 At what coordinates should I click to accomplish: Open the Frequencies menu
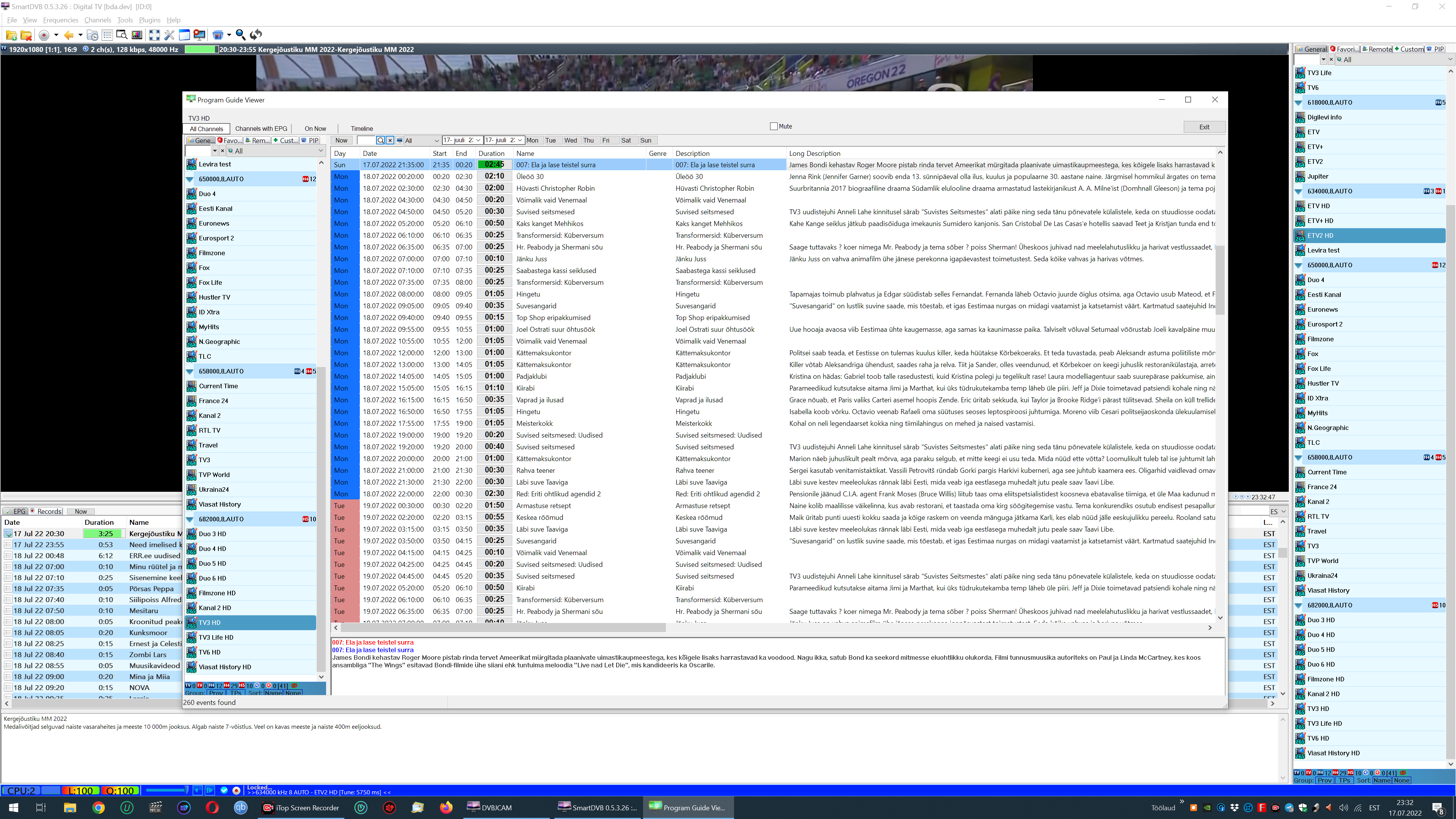coord(61,20)
